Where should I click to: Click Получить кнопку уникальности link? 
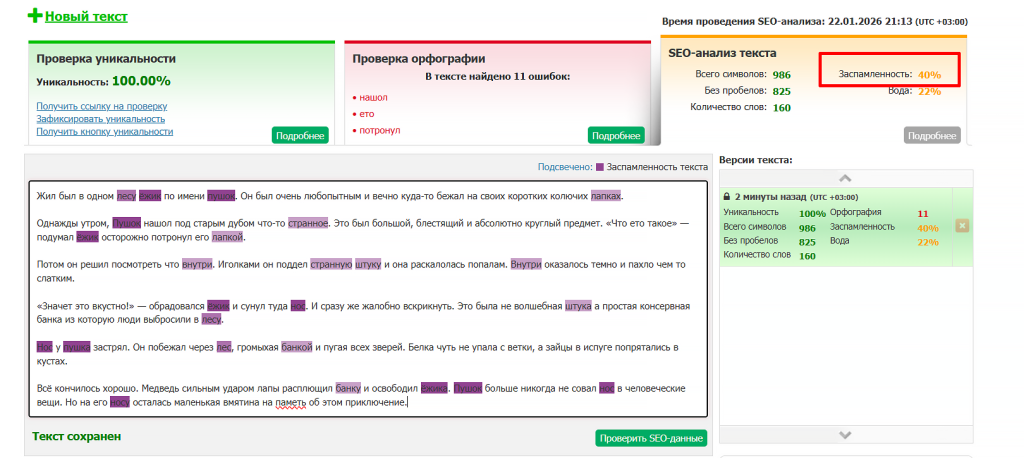tap(104, 132)
